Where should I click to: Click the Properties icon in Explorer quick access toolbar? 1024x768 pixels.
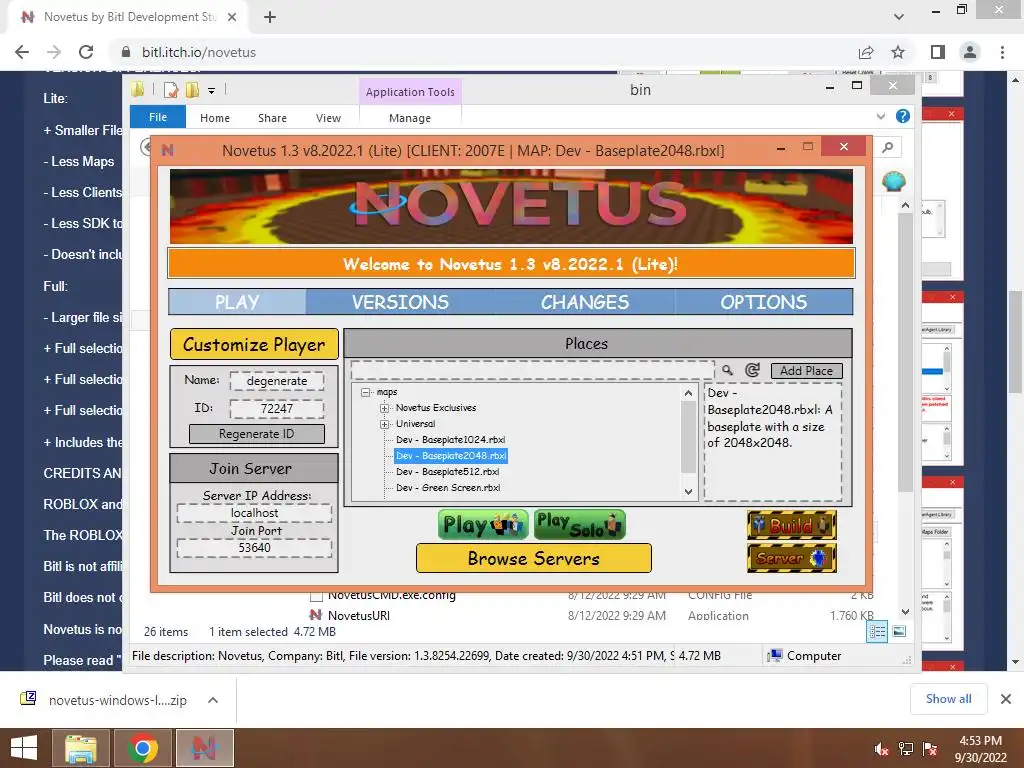[171, 90]
